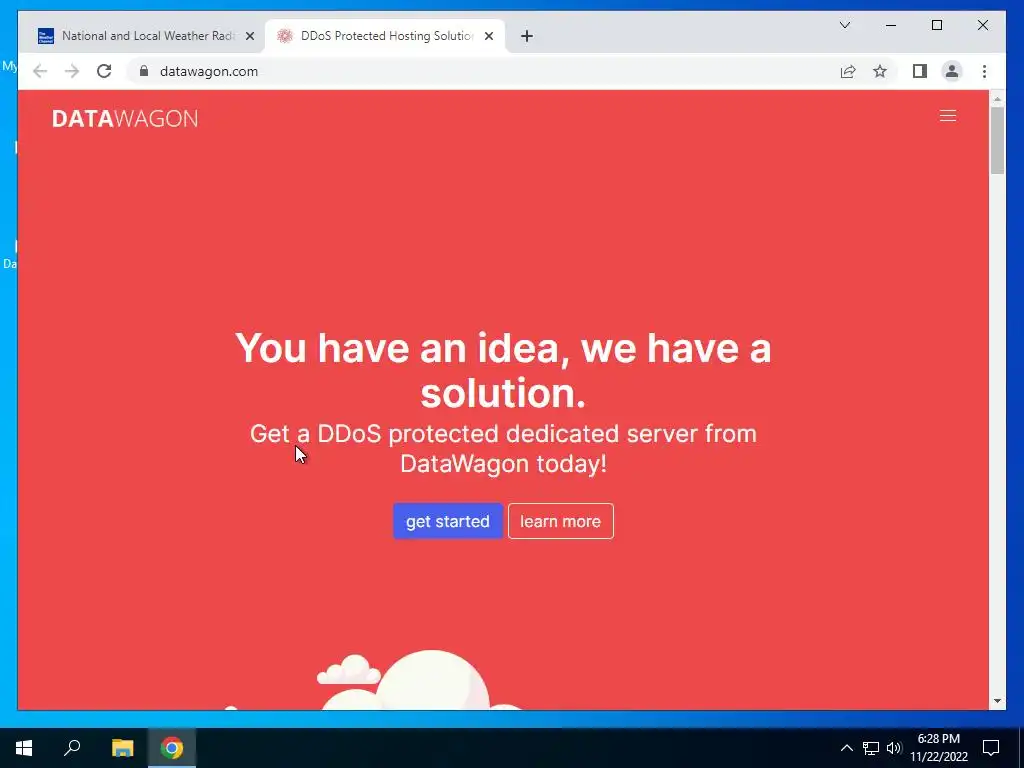
Task: Click Chrome icon in taskbar
Action: coord(172,748)
